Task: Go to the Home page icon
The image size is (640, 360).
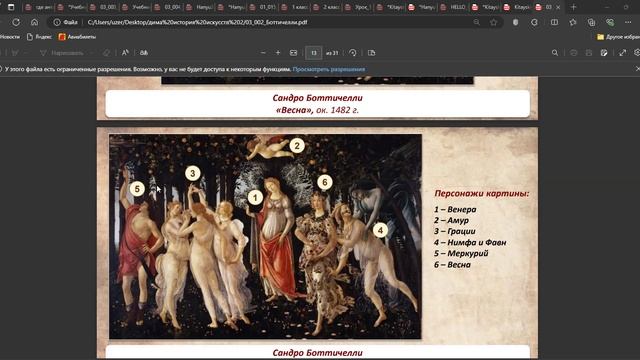Action: click(35, 22)
